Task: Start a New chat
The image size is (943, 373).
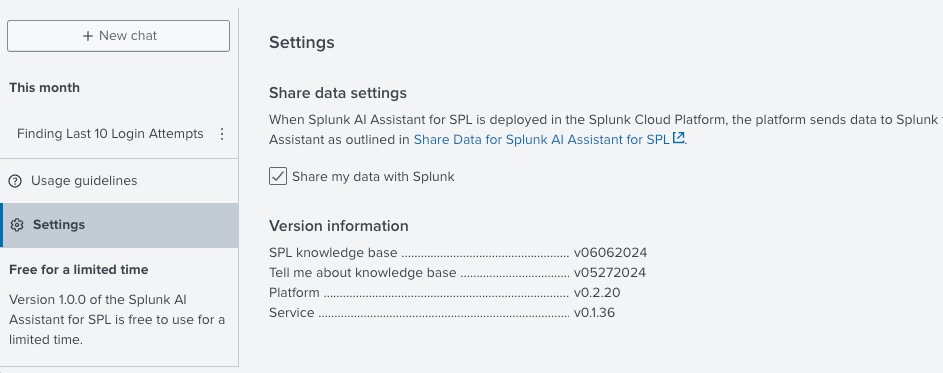Action: 118,36
